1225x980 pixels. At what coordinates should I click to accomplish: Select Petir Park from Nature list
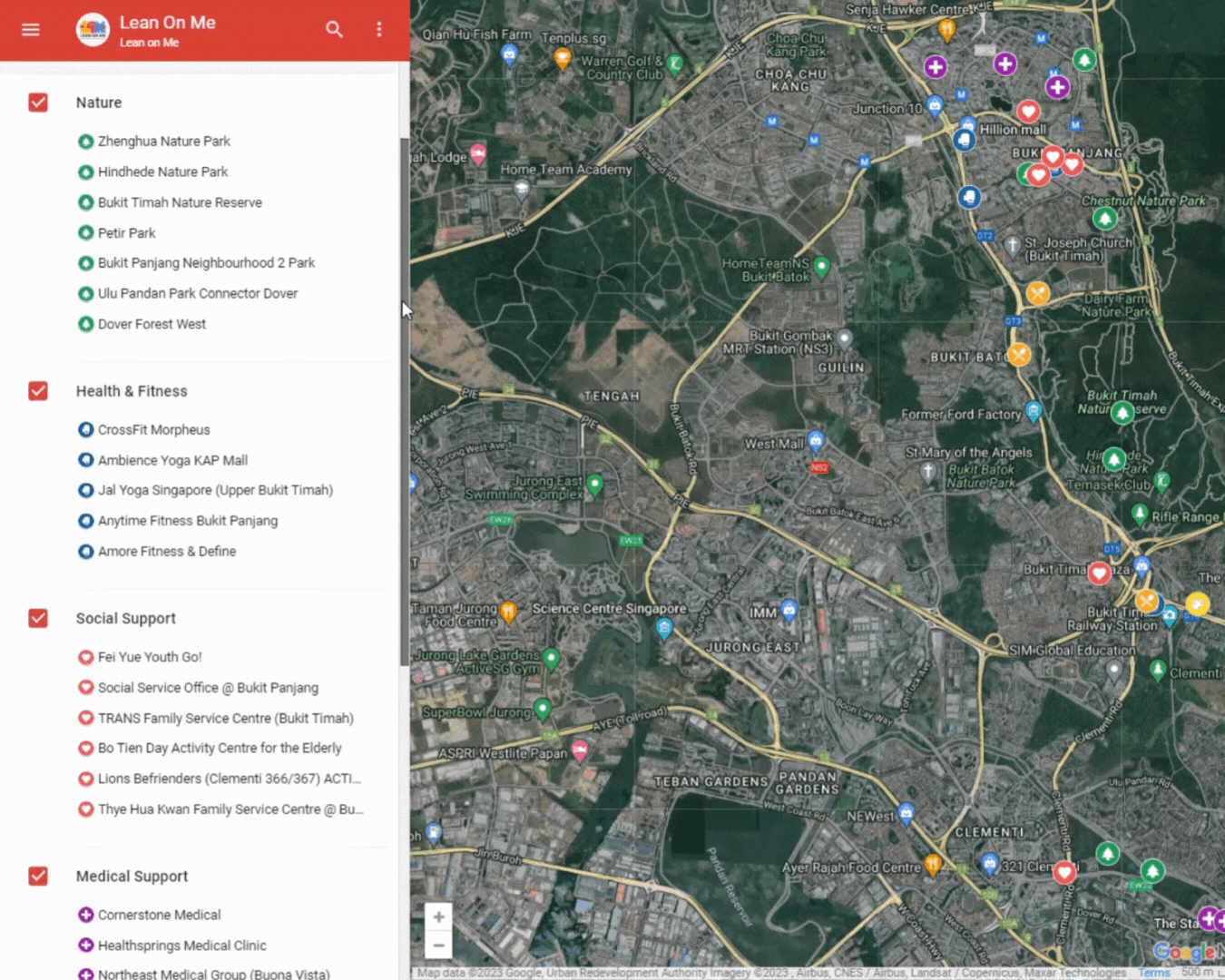click(126, 233)
